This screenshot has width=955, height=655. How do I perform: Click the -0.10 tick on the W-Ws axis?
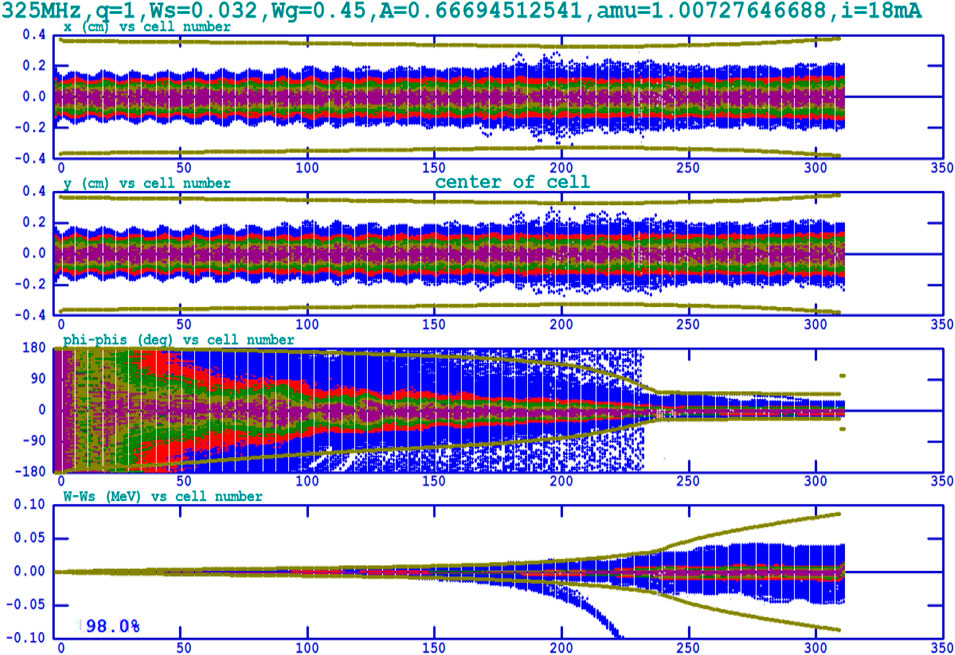pyautogui.click(x=26, y=638)
